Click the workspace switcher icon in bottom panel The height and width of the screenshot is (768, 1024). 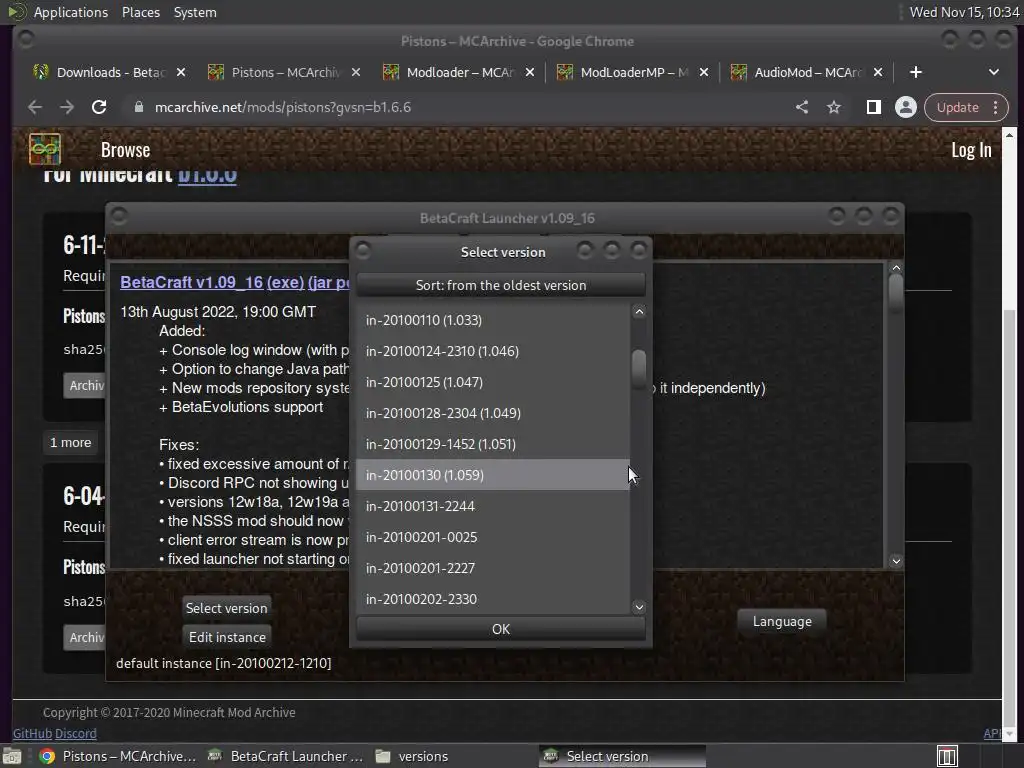(947, 756)
